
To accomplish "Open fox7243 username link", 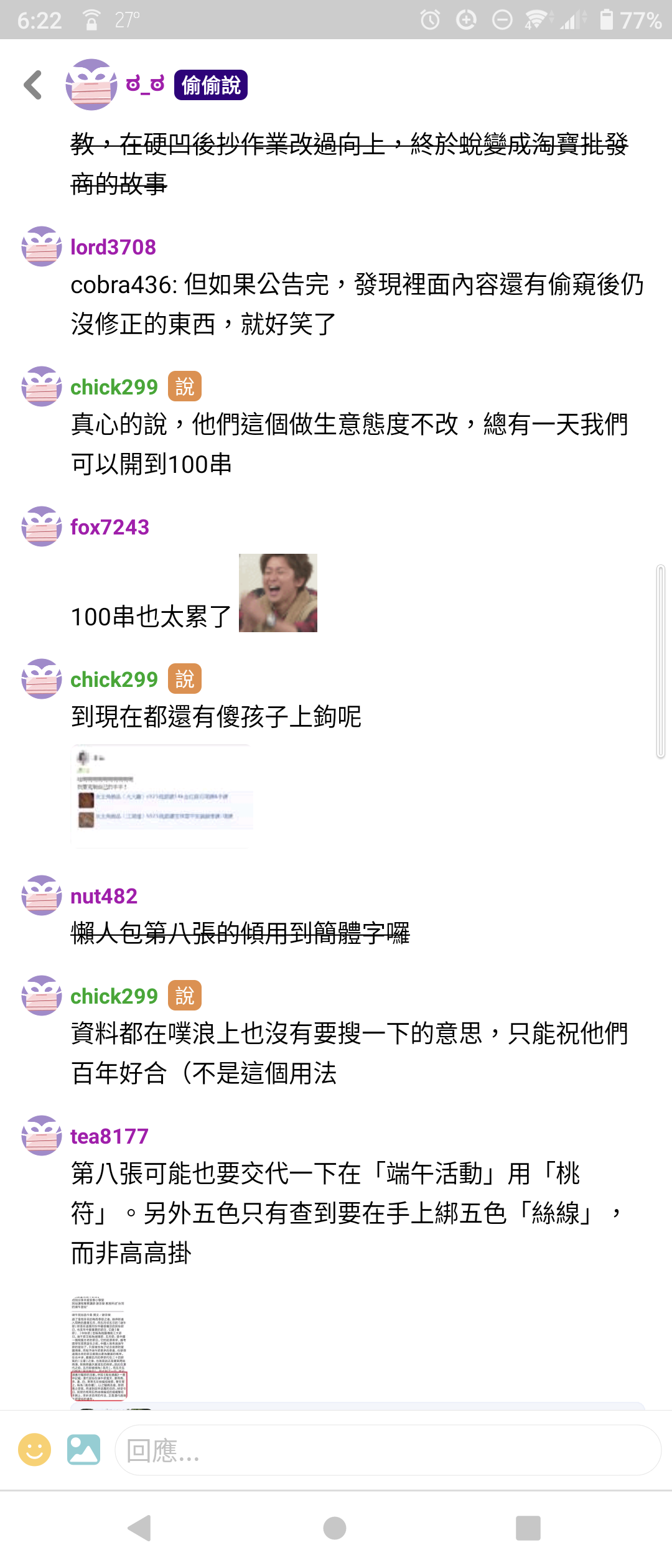I will click(x=110, y=527).
